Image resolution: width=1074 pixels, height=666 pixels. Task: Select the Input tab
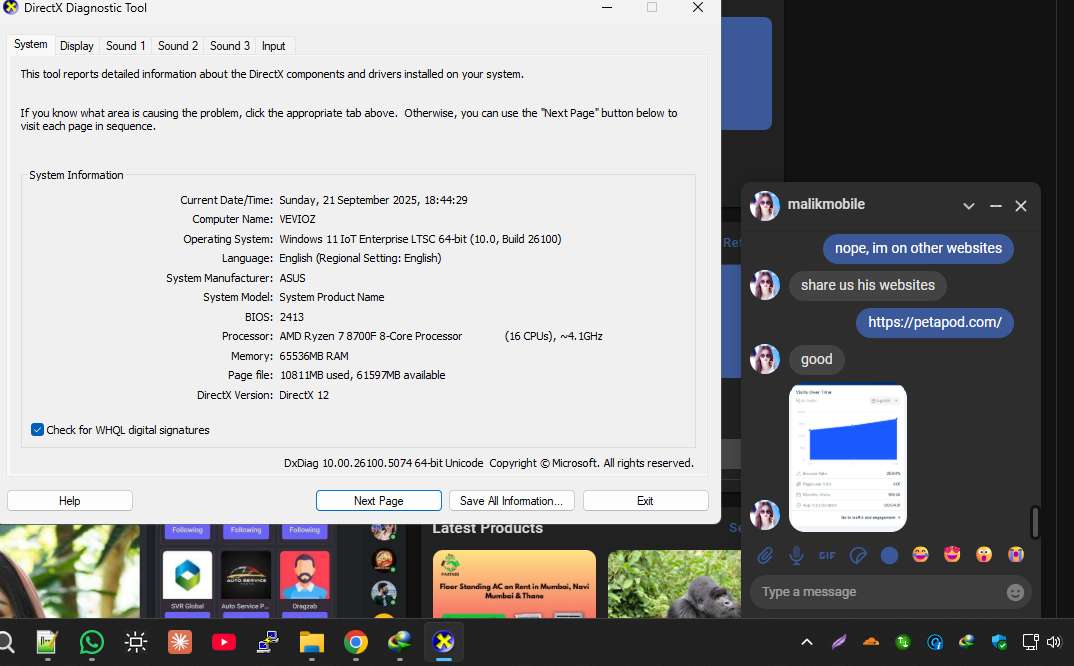273,46
